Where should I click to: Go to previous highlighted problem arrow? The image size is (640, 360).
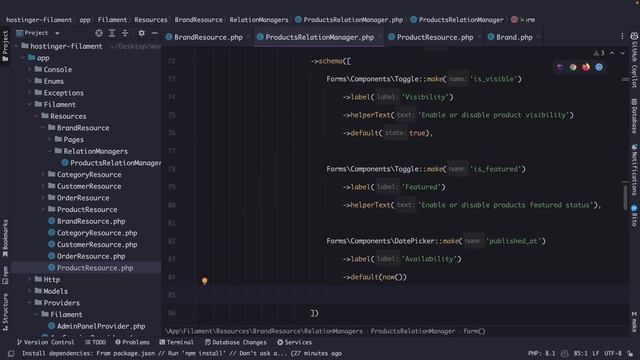(612, 53)
